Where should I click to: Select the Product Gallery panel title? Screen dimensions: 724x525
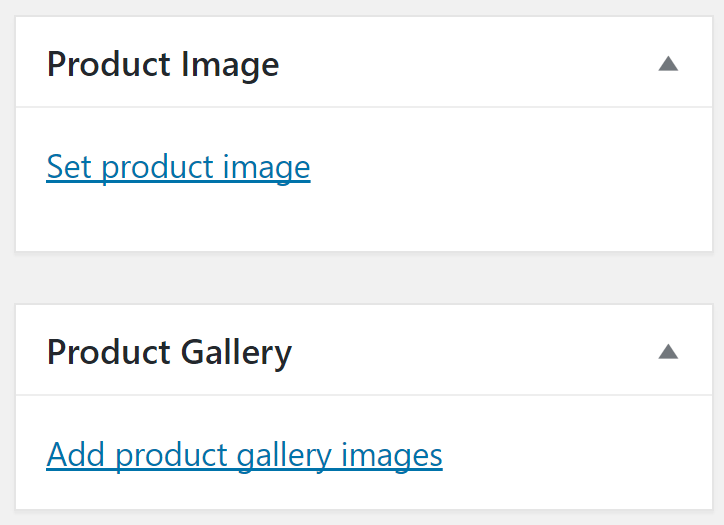tap(169, 353)
